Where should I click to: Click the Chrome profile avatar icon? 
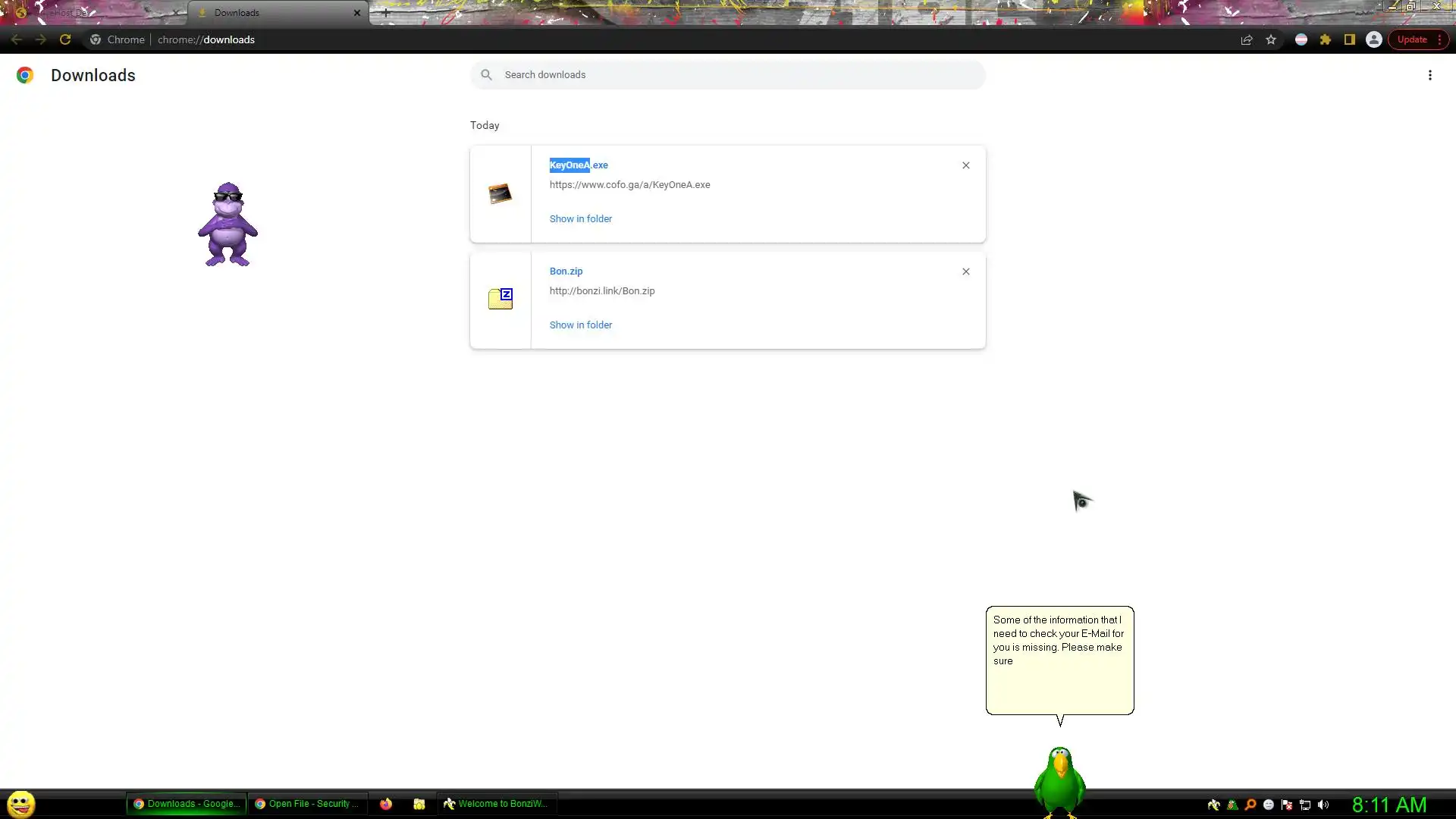point(1374,39)
